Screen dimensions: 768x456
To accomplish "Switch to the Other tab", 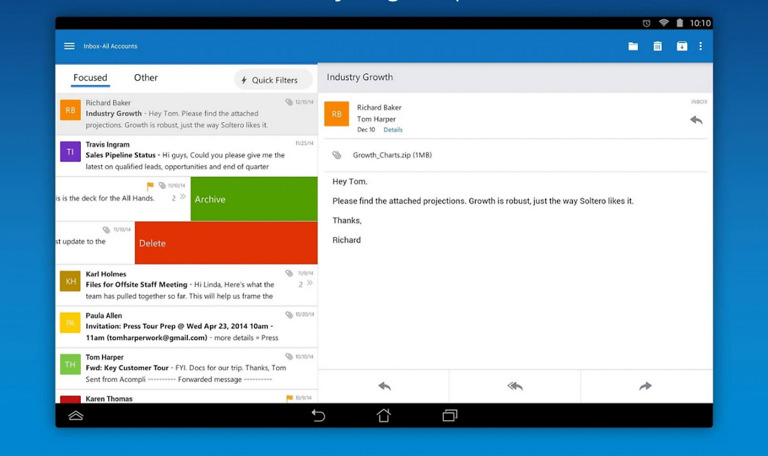I will click(146, 78).
